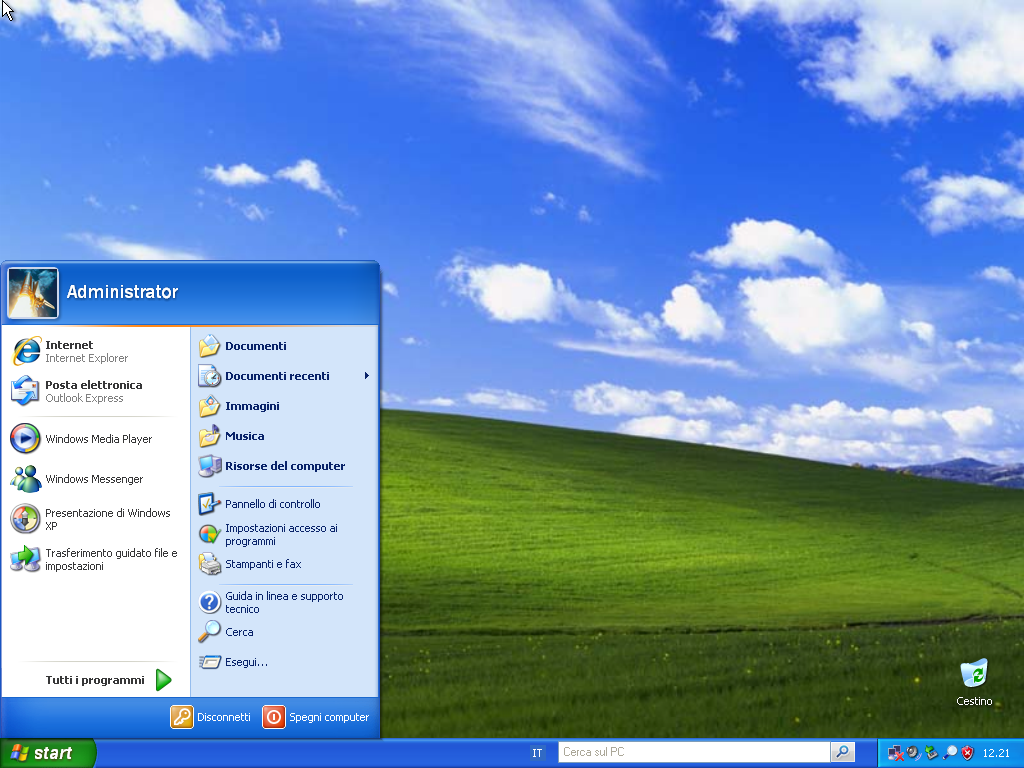Click the start button on taskbar
The height and width of the screenshot is (768, 1024).
coord(47,753)
